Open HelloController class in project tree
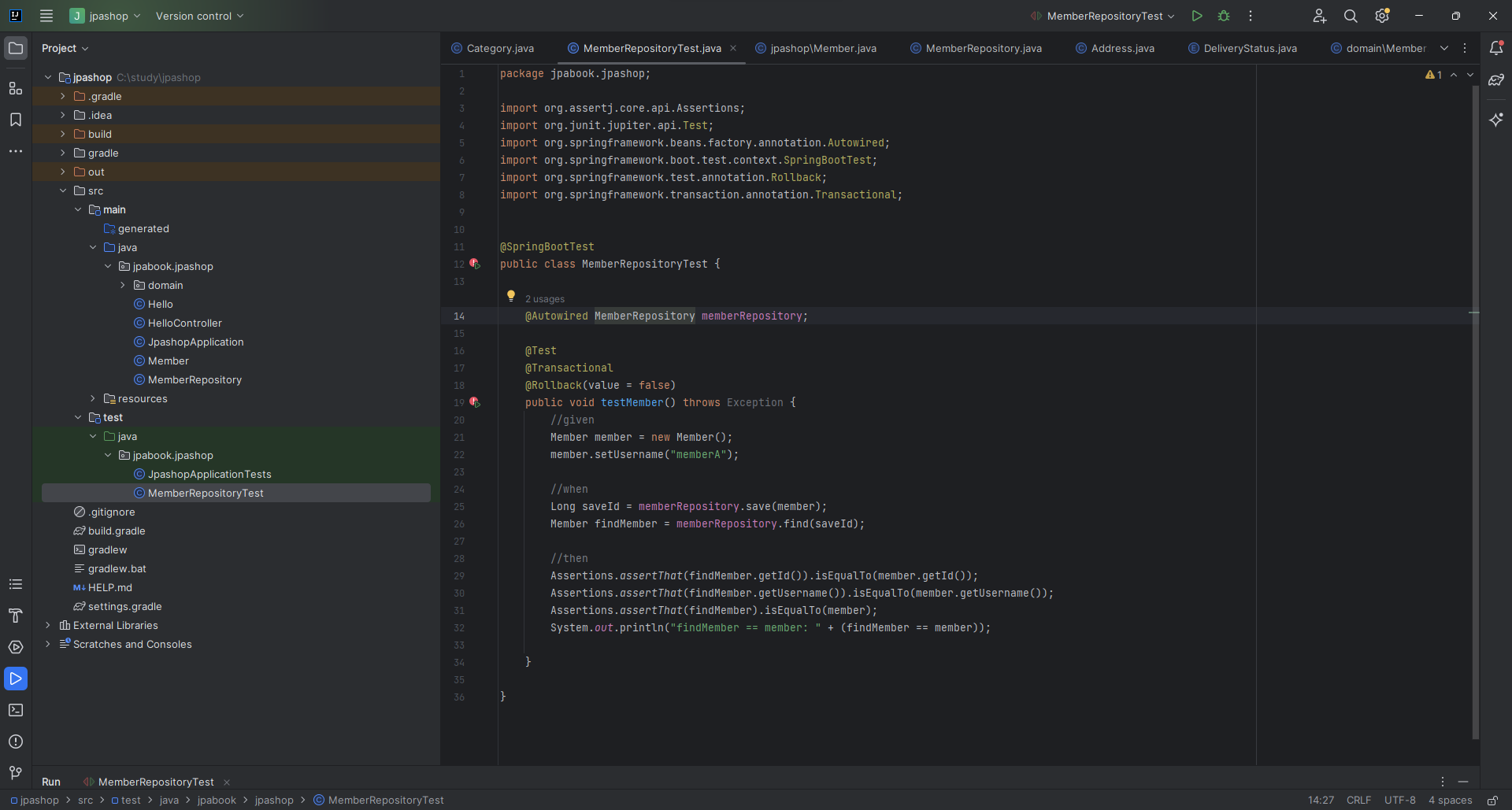This screenshot has height=810, width=1512. pos(184,323)
